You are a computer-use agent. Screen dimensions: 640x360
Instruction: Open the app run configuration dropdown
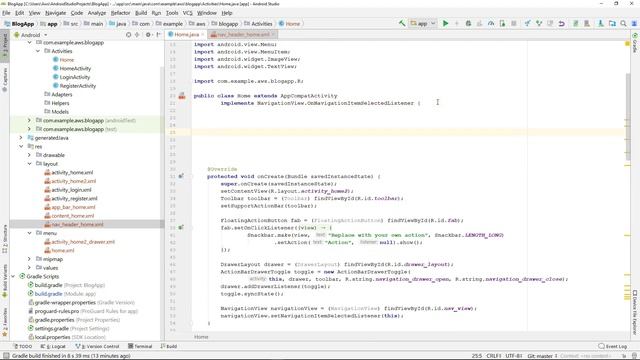tap(423, 24)
